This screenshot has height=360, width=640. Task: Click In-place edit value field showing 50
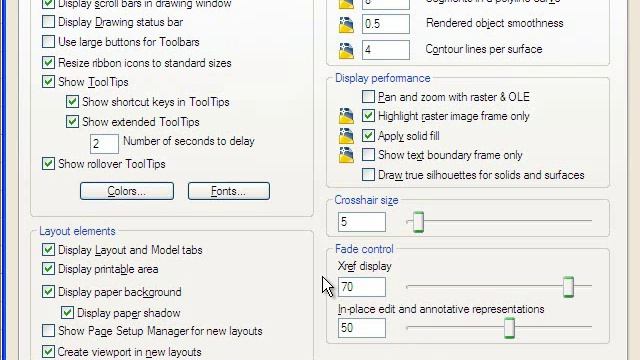click(x=362, y=328)
